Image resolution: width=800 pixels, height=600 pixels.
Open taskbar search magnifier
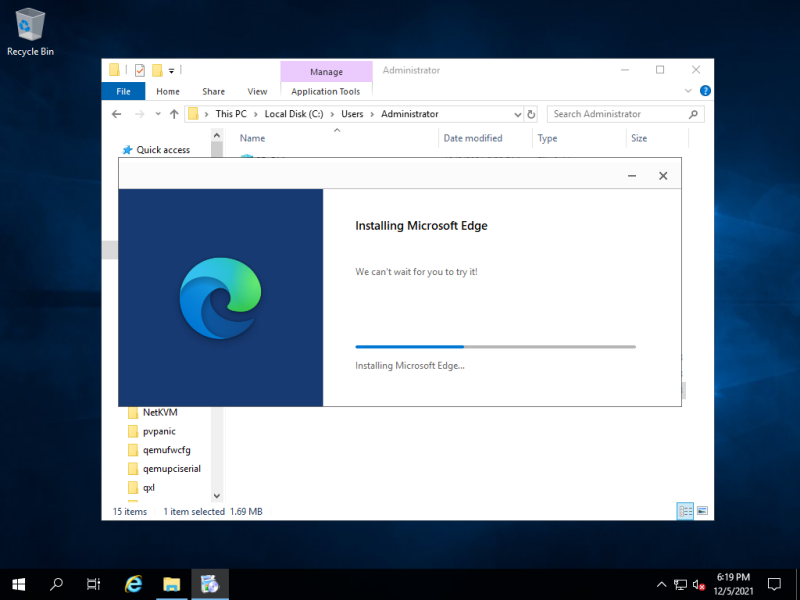tap(56, 584)
